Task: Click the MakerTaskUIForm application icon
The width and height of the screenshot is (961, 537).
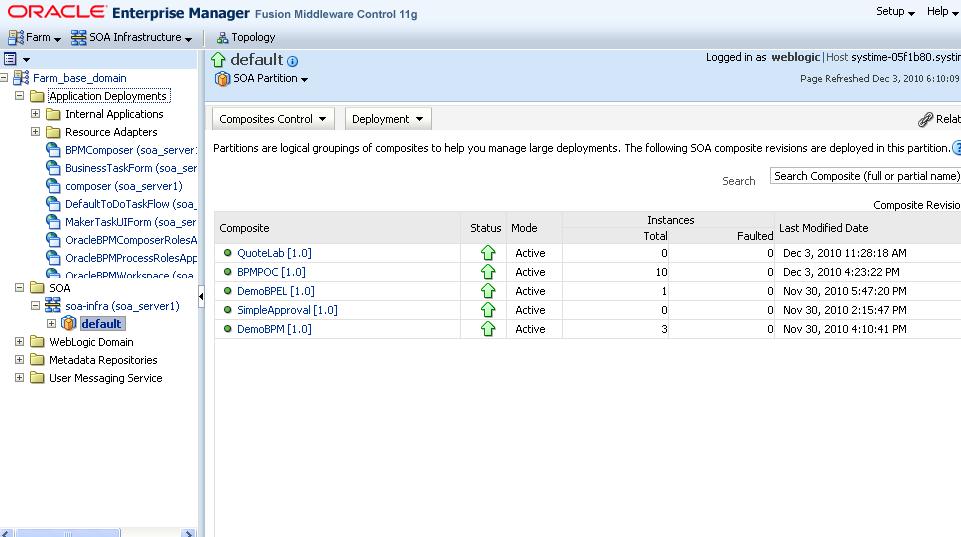Action: pos(53,222)
